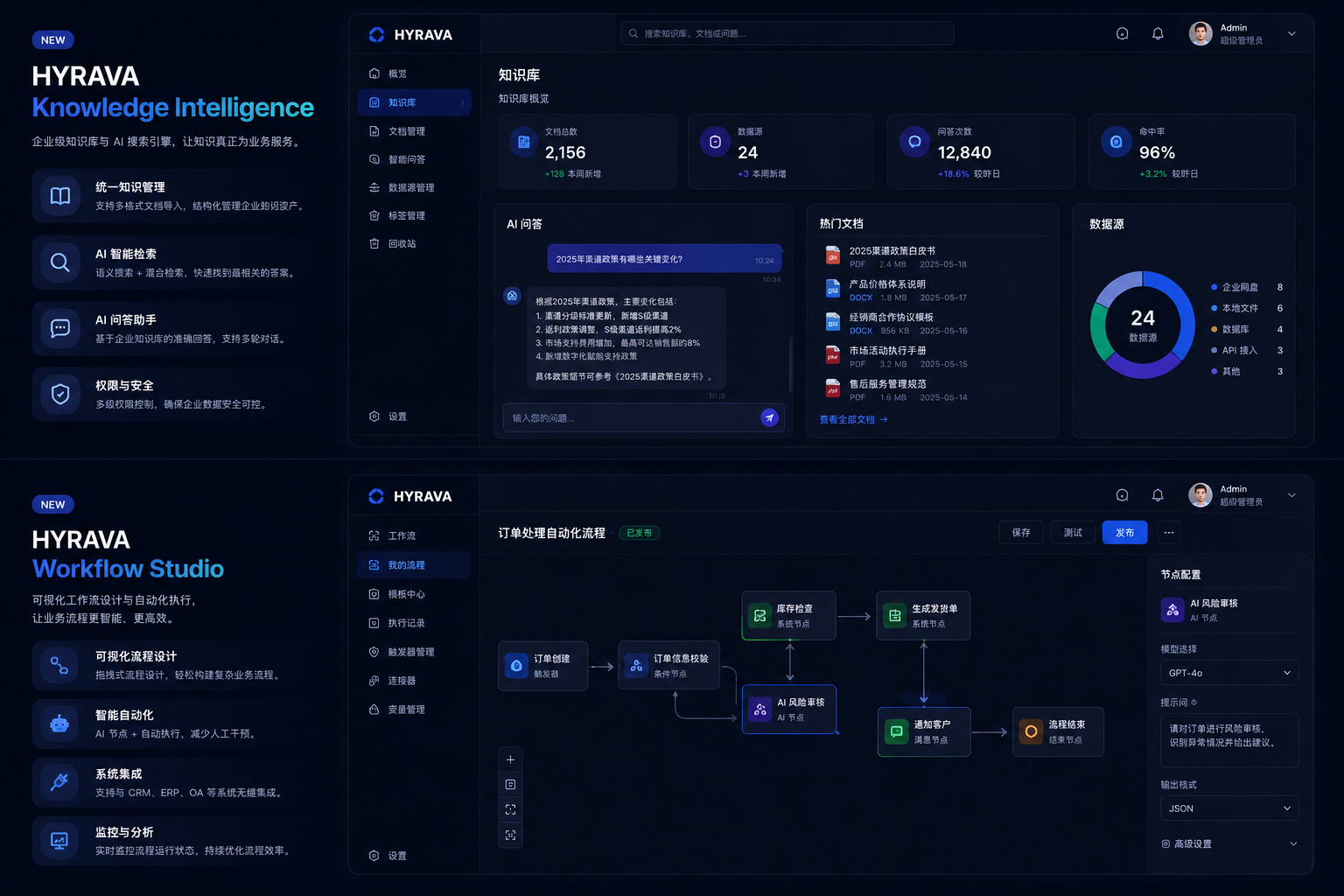This screenshot has width=1344, height=896.
Task: Click the refresh square icon on the canvas toolbar
Action: tap(510, 785)
